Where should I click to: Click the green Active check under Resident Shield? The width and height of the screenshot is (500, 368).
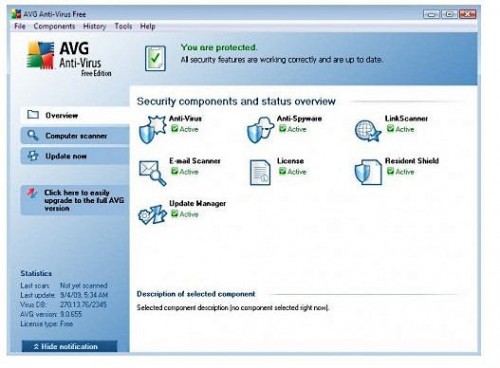[x=391, y=171]
